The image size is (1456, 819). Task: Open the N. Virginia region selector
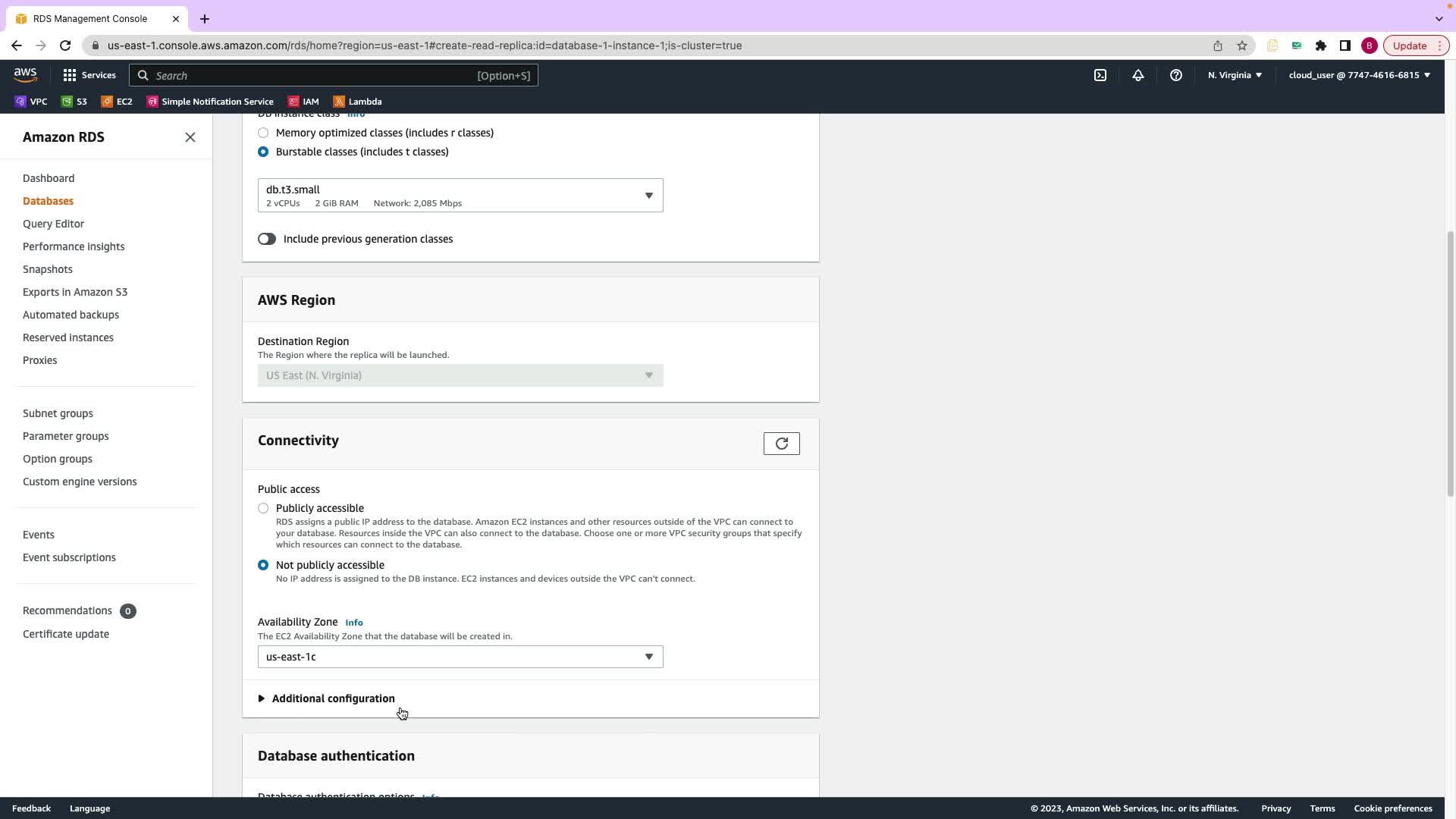pos(1234,75)
